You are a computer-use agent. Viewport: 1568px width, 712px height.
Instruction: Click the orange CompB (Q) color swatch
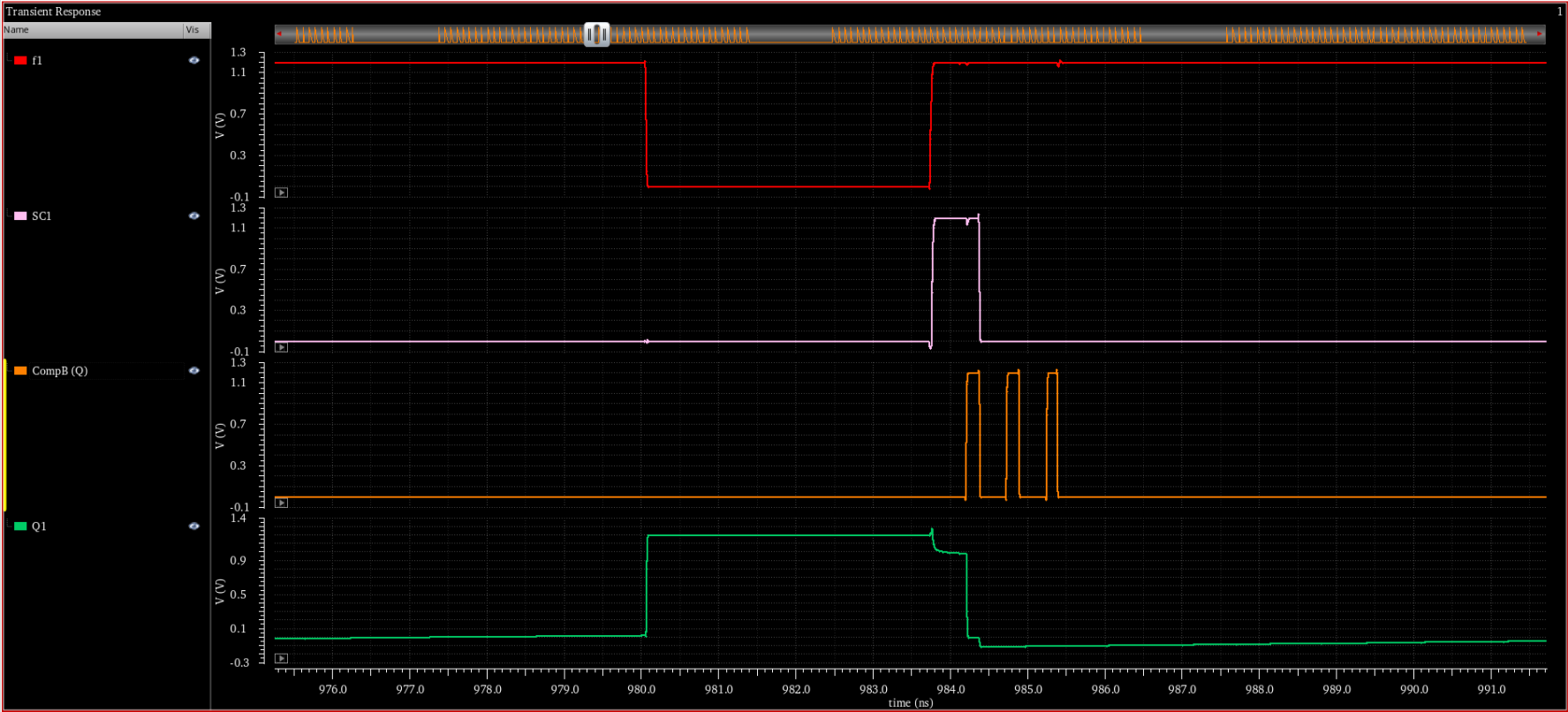tap(20, 371)
